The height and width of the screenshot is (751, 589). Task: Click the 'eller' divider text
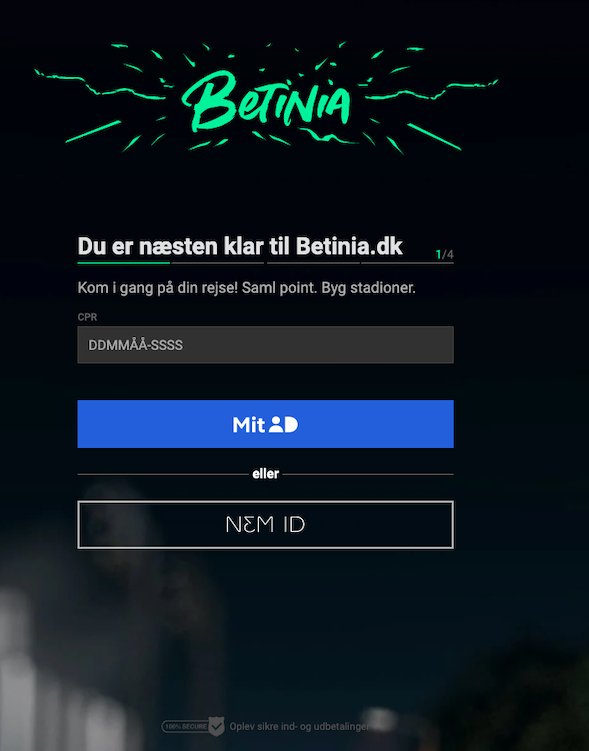tap(265, 474)
